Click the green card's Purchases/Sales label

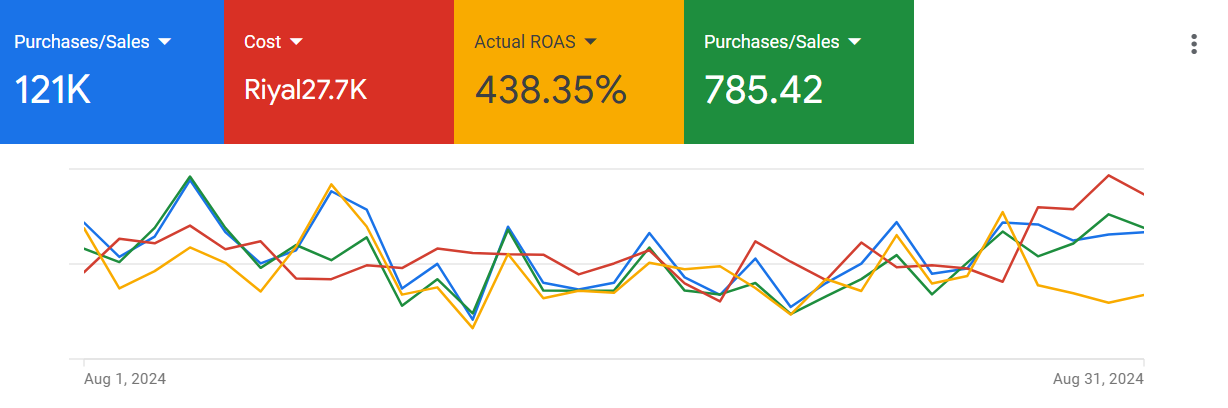pos(771,42)
